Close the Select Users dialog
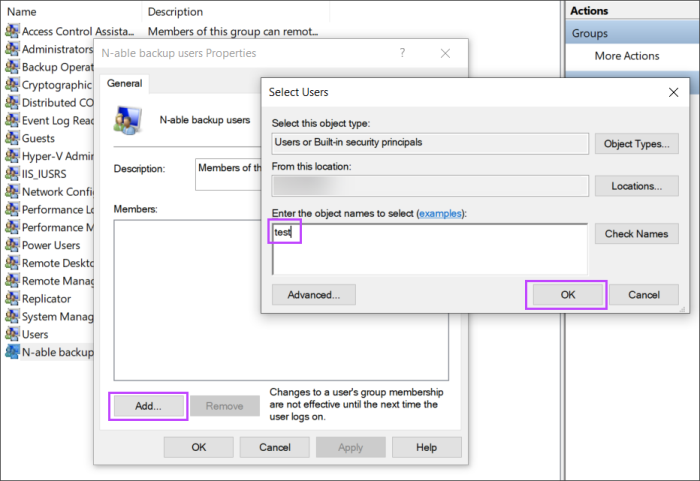Viewport: 700px width, 481px height. click(x=673, y=92)
